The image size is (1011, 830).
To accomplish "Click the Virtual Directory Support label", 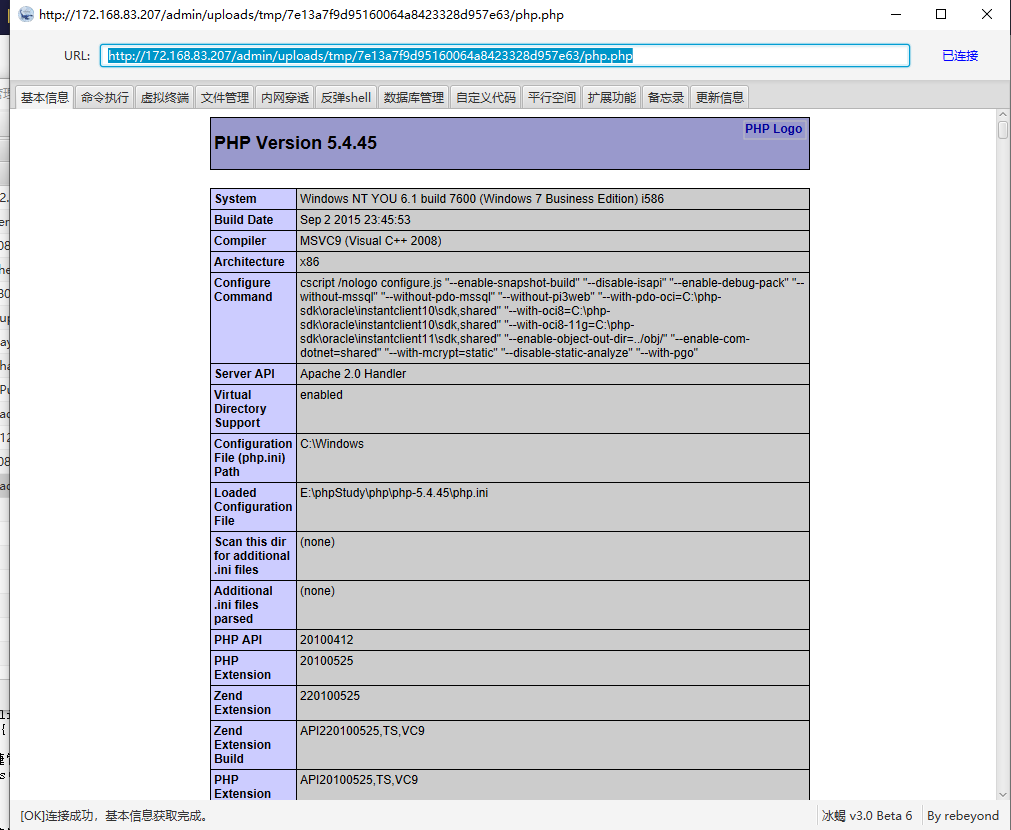I will coord(240,409).
